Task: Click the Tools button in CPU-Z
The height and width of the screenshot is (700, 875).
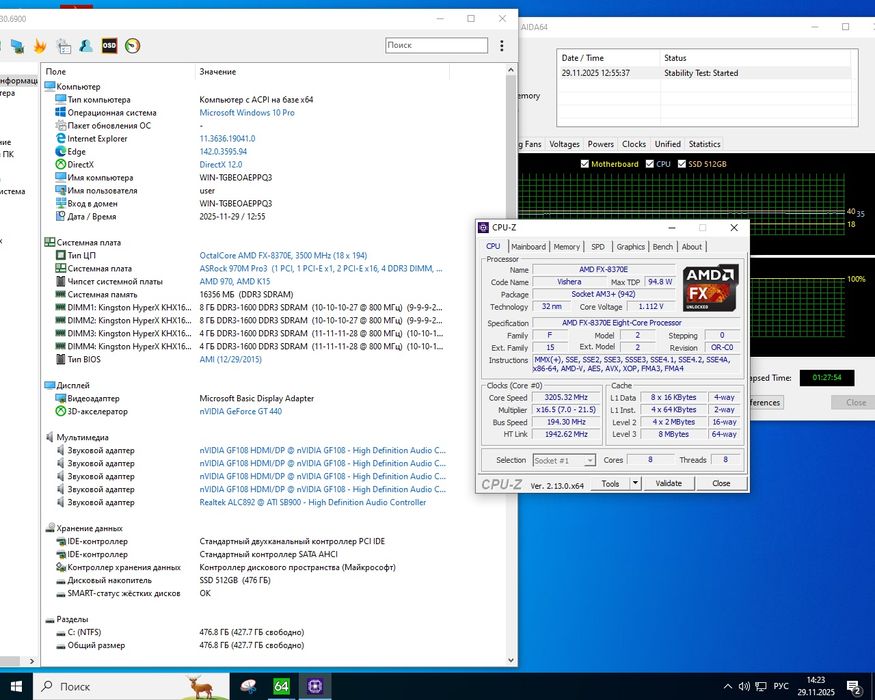Action: tap(610, 483)
